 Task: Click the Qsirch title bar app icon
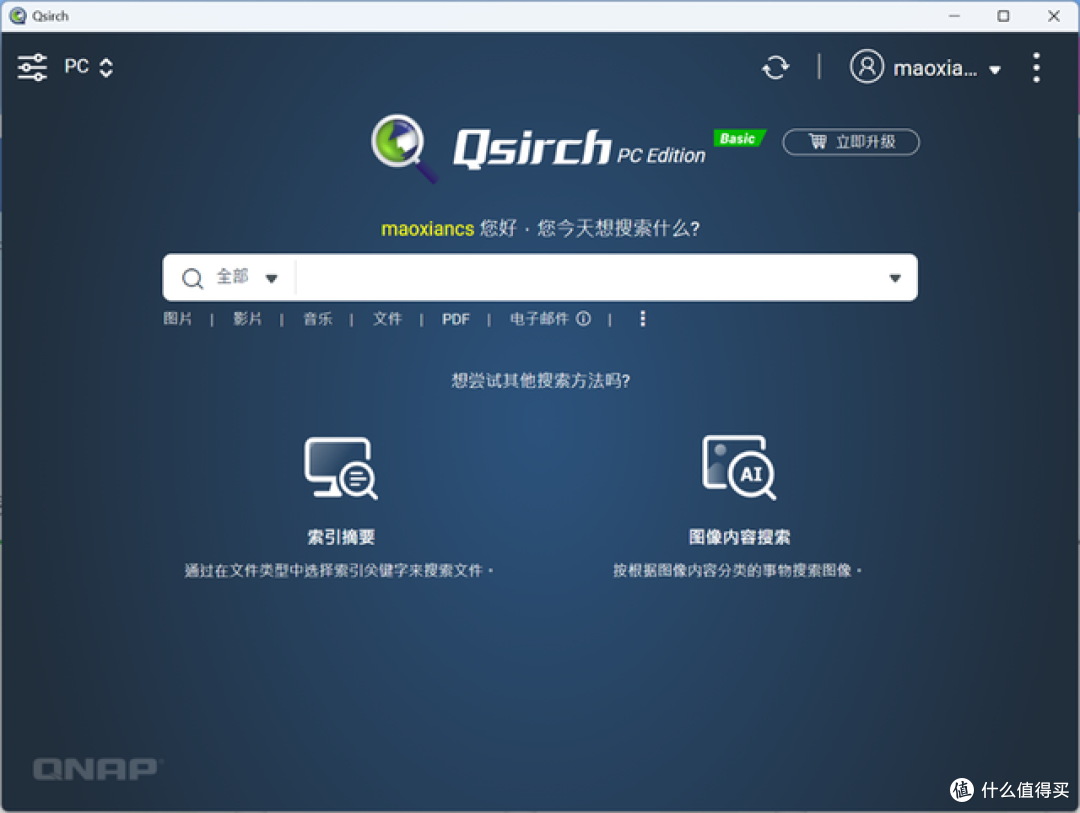coord(18,16)
